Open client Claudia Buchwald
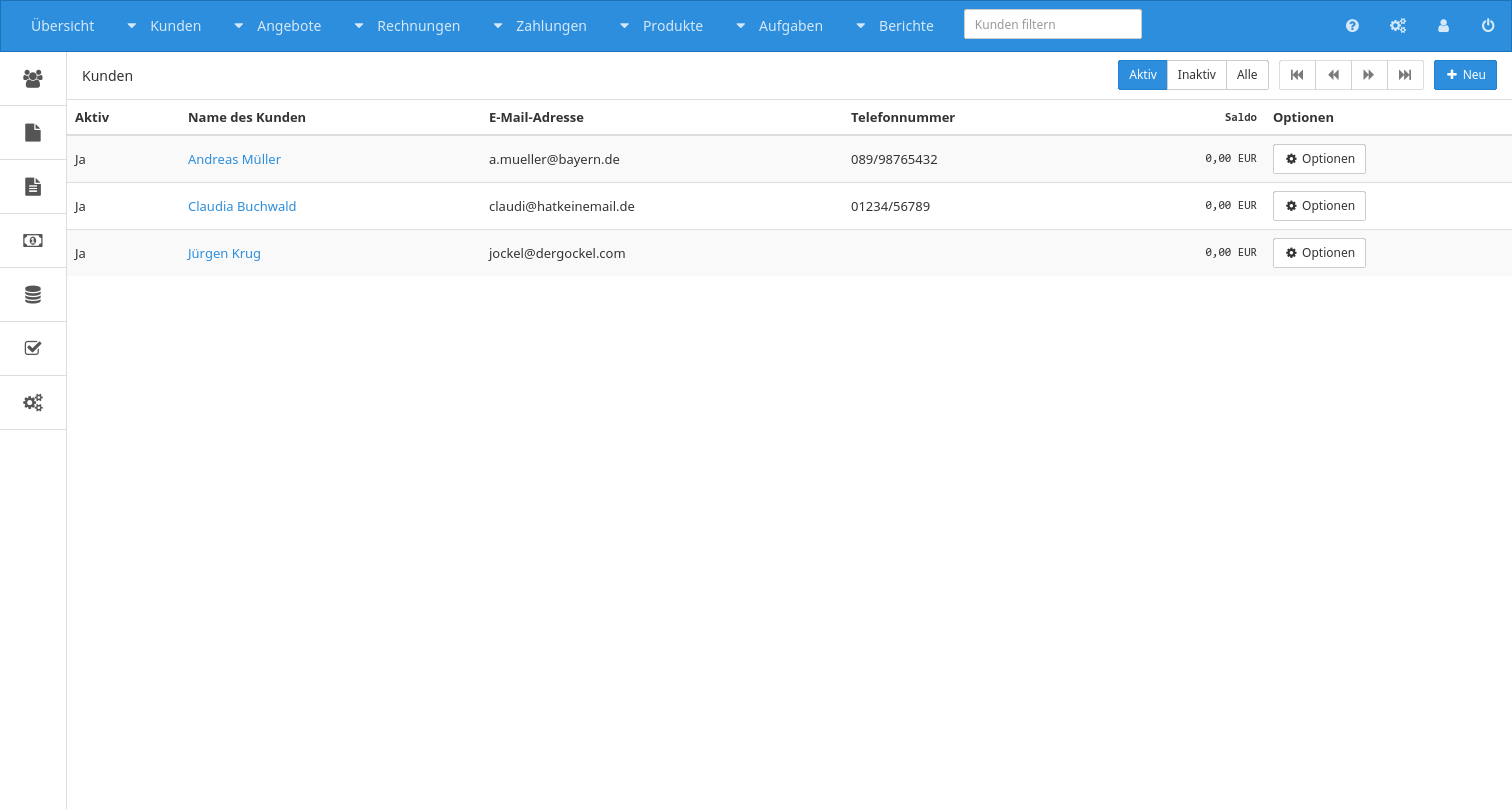 tap(242, 206)
